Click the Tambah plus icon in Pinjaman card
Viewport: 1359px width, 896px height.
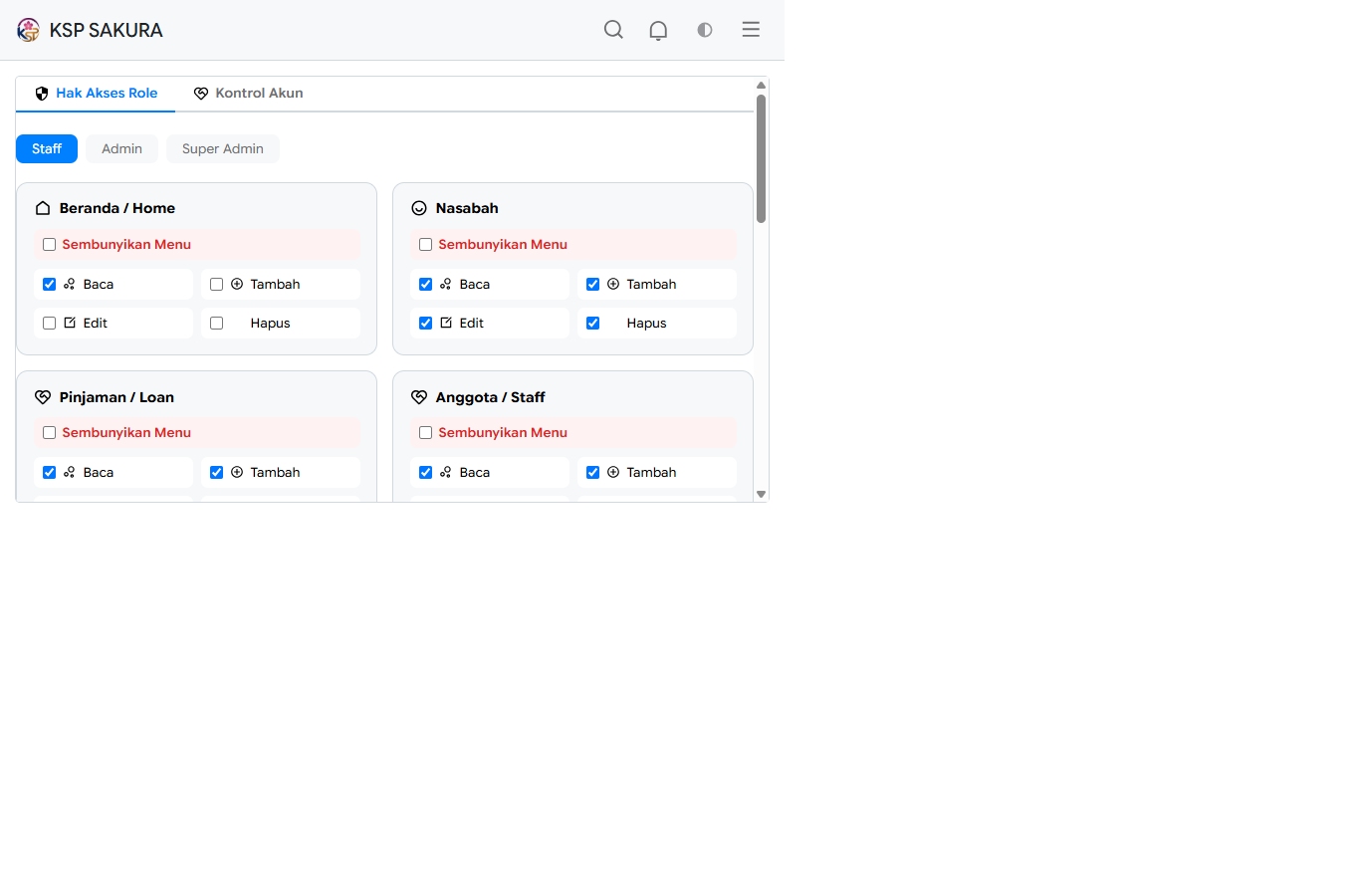coord(237,472)
